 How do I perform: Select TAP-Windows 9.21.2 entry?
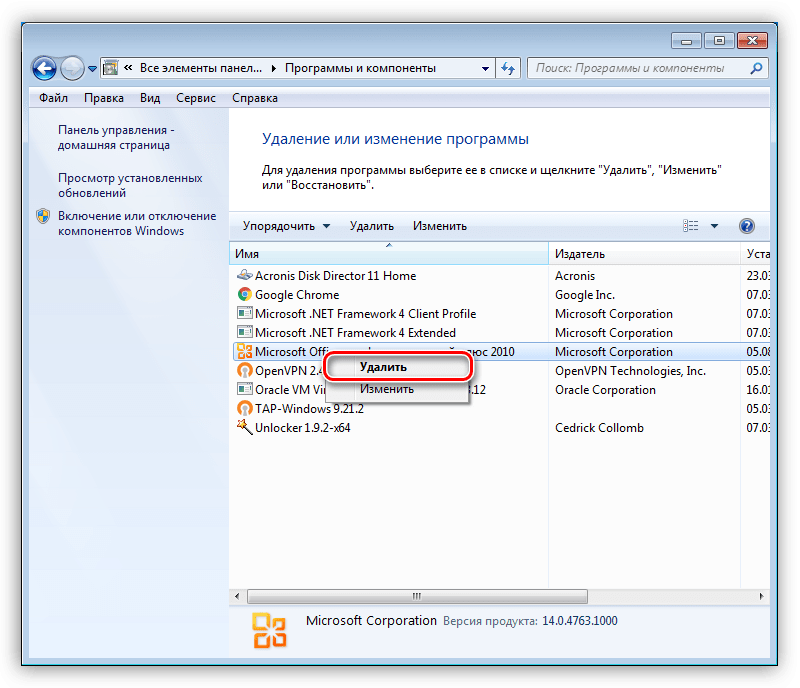[x=309, y=409]
